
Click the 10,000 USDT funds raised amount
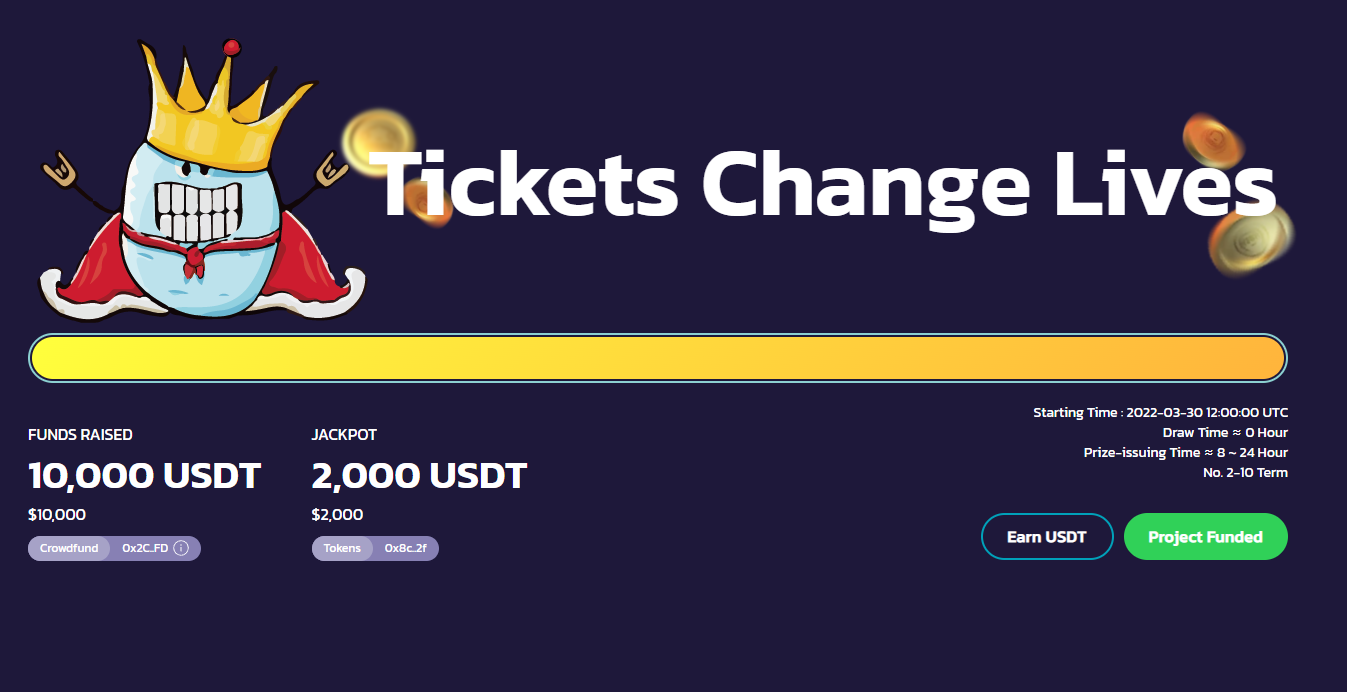coord(144,475)
